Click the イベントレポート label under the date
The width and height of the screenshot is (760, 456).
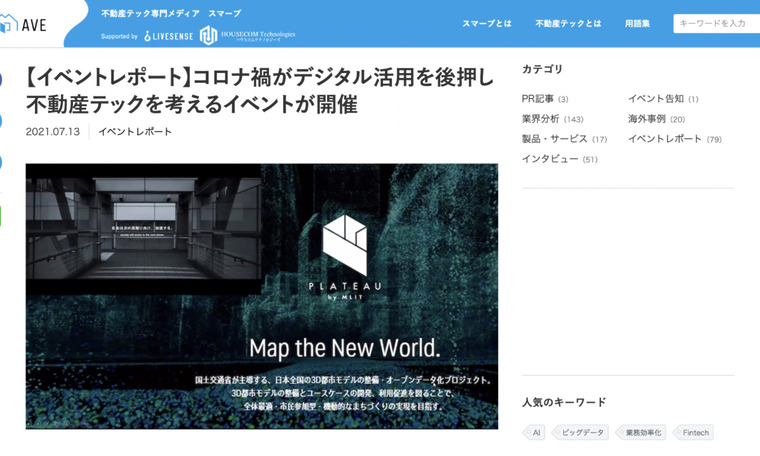(x=135, y=132)
